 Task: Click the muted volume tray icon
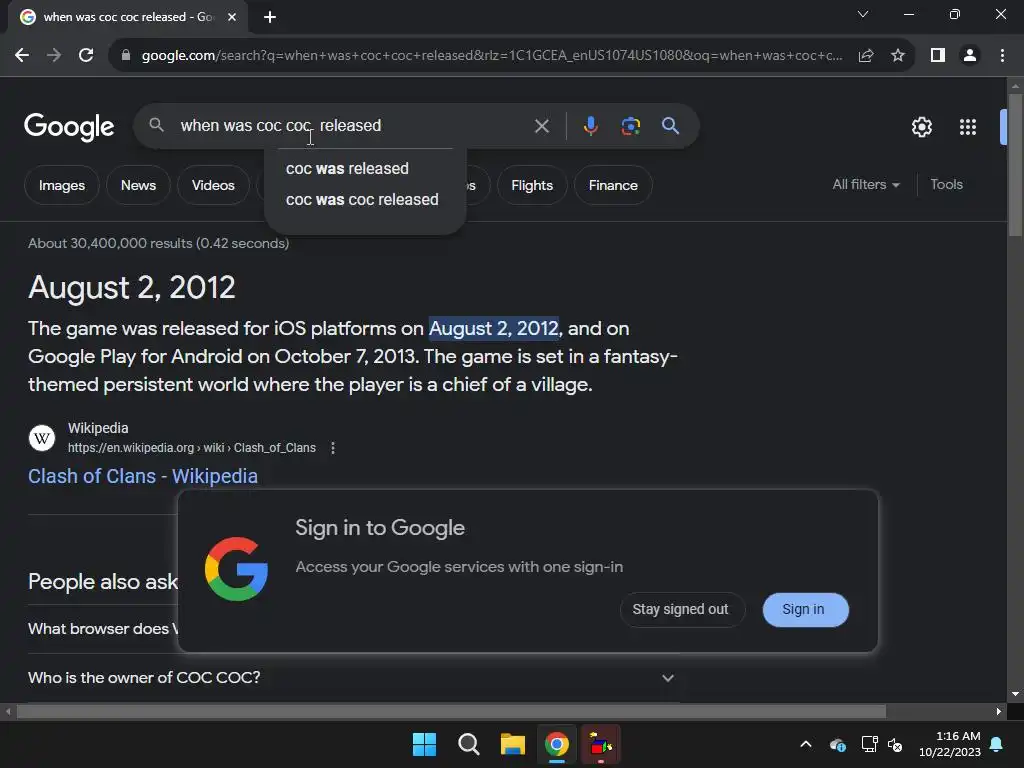tap(895, 744)
